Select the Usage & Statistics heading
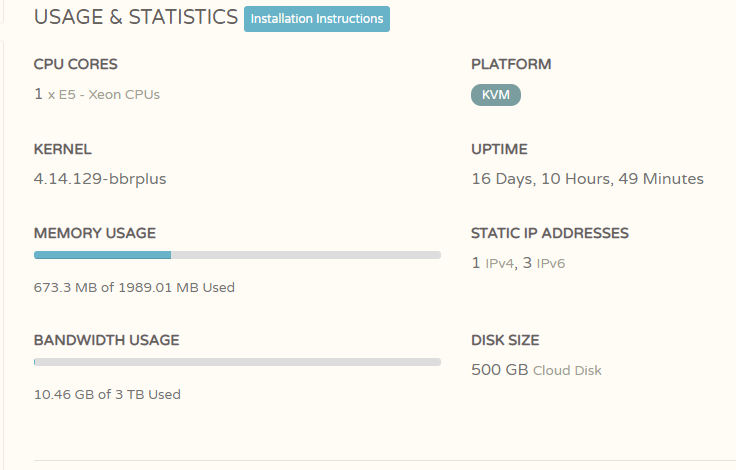 pyautogui.click(x=136, y=17)
